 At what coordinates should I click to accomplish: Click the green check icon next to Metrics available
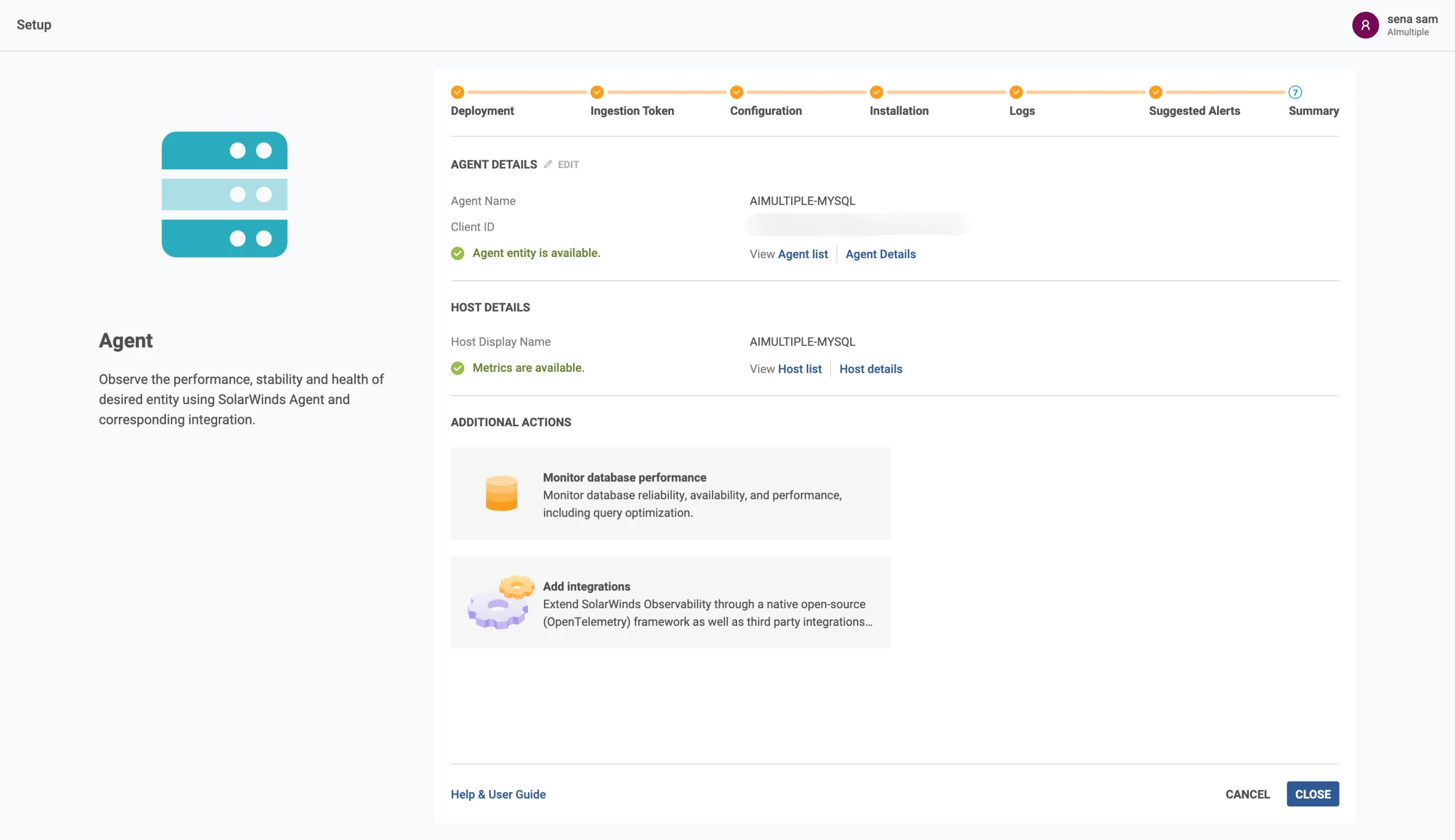pos(458,368)
